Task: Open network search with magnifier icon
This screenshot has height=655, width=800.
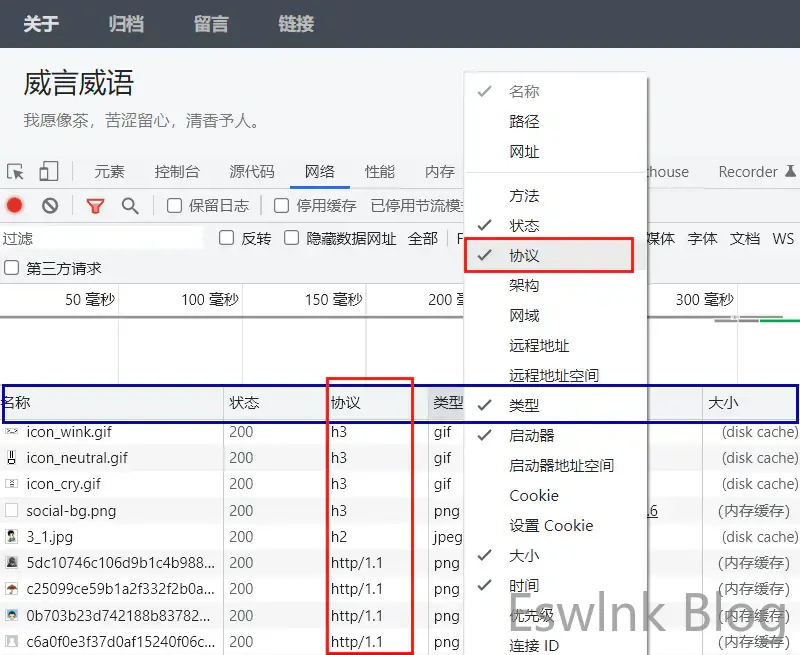Action: pos(130,206)
